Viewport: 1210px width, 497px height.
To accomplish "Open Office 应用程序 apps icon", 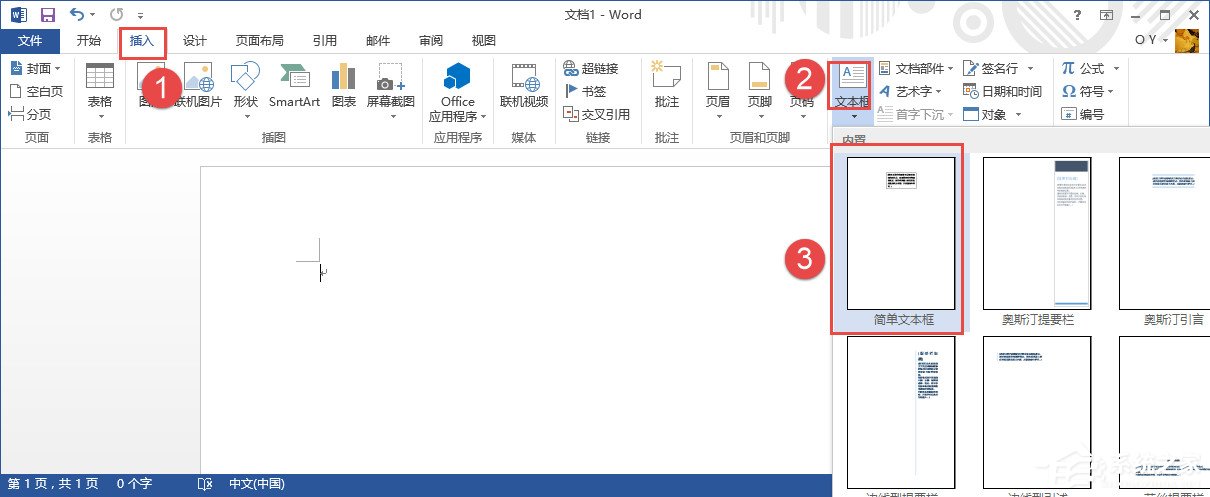I will tap(458, 78).
